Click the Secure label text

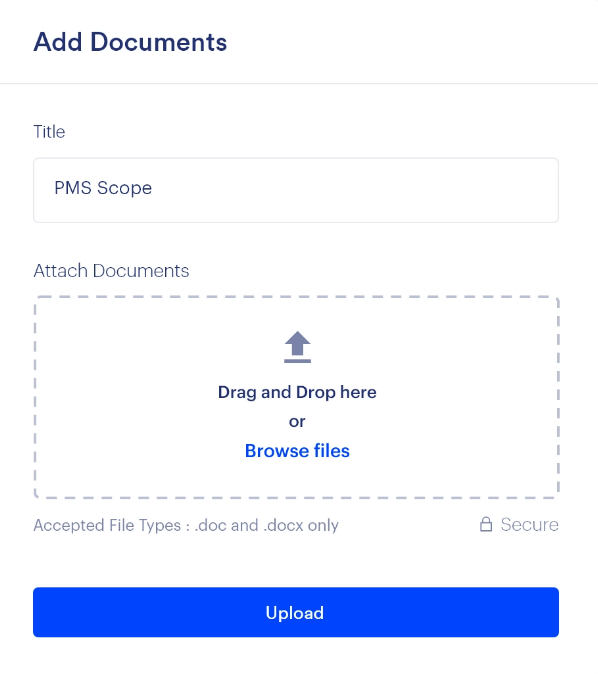[530, 525]
